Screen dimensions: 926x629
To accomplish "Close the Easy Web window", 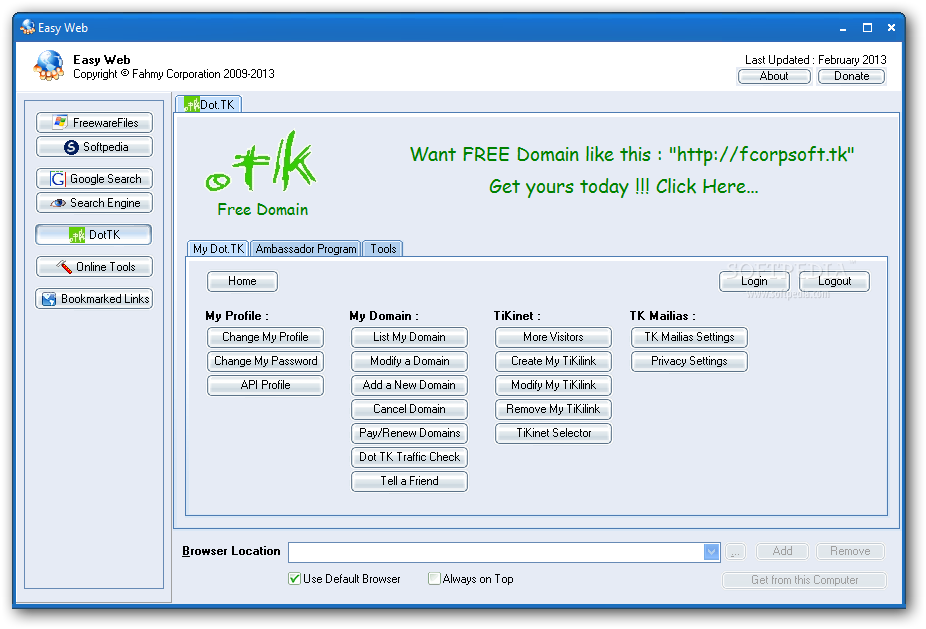I will (891, 28).
